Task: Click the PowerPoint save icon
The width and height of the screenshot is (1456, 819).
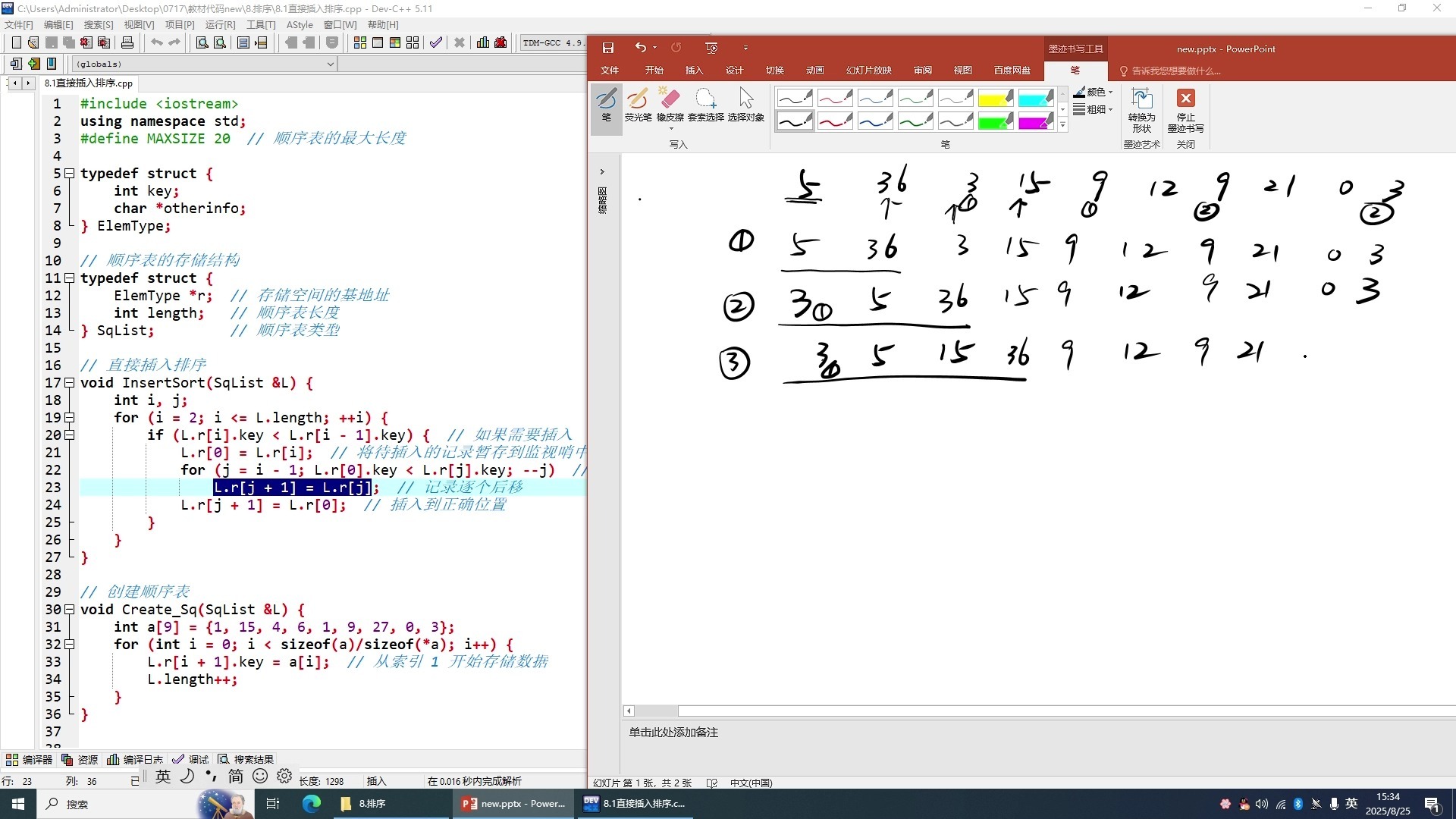Action: pyautogui.click(x=607, y=48)
